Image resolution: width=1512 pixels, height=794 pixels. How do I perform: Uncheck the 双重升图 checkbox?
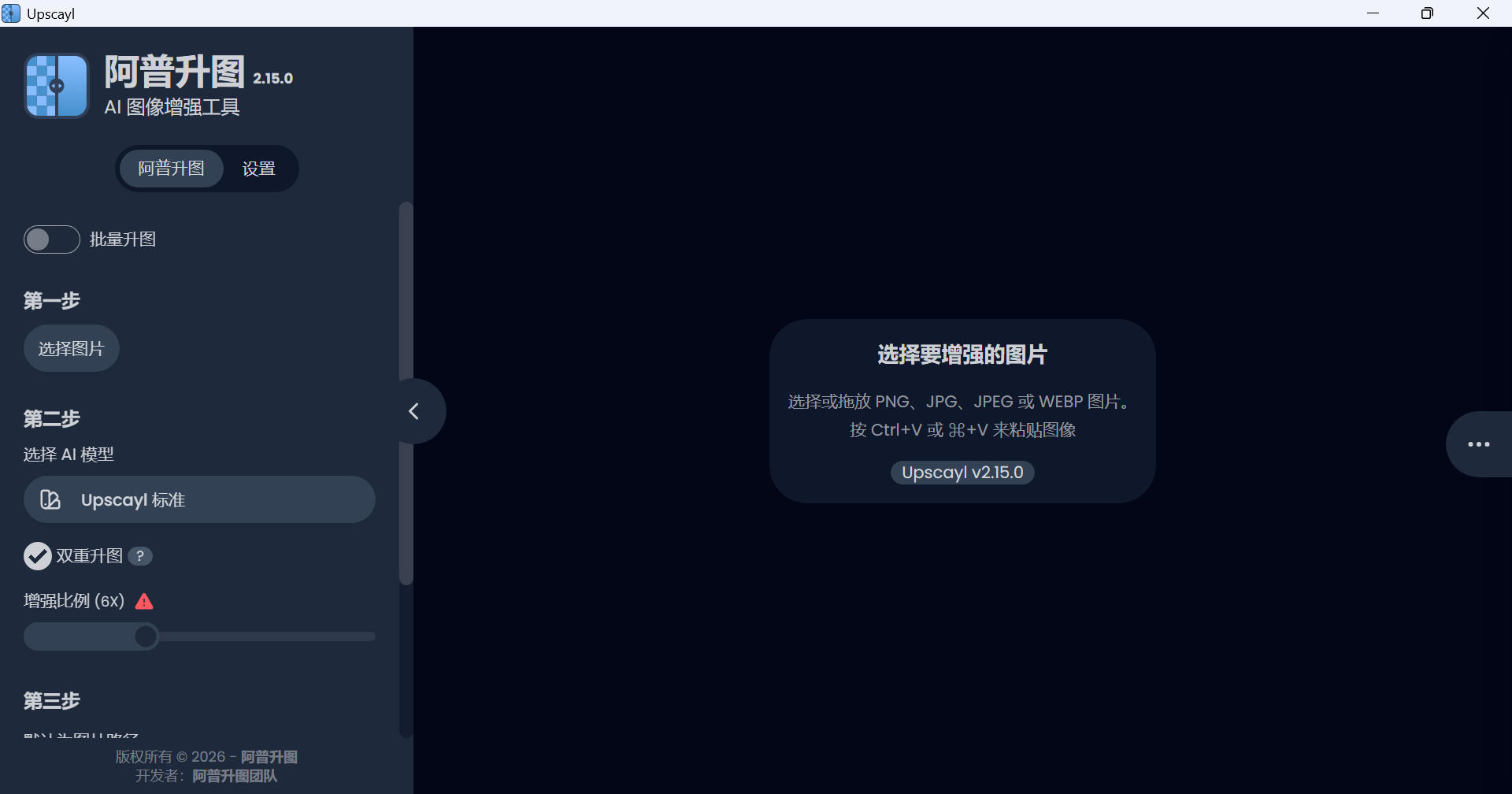[38, 556]
